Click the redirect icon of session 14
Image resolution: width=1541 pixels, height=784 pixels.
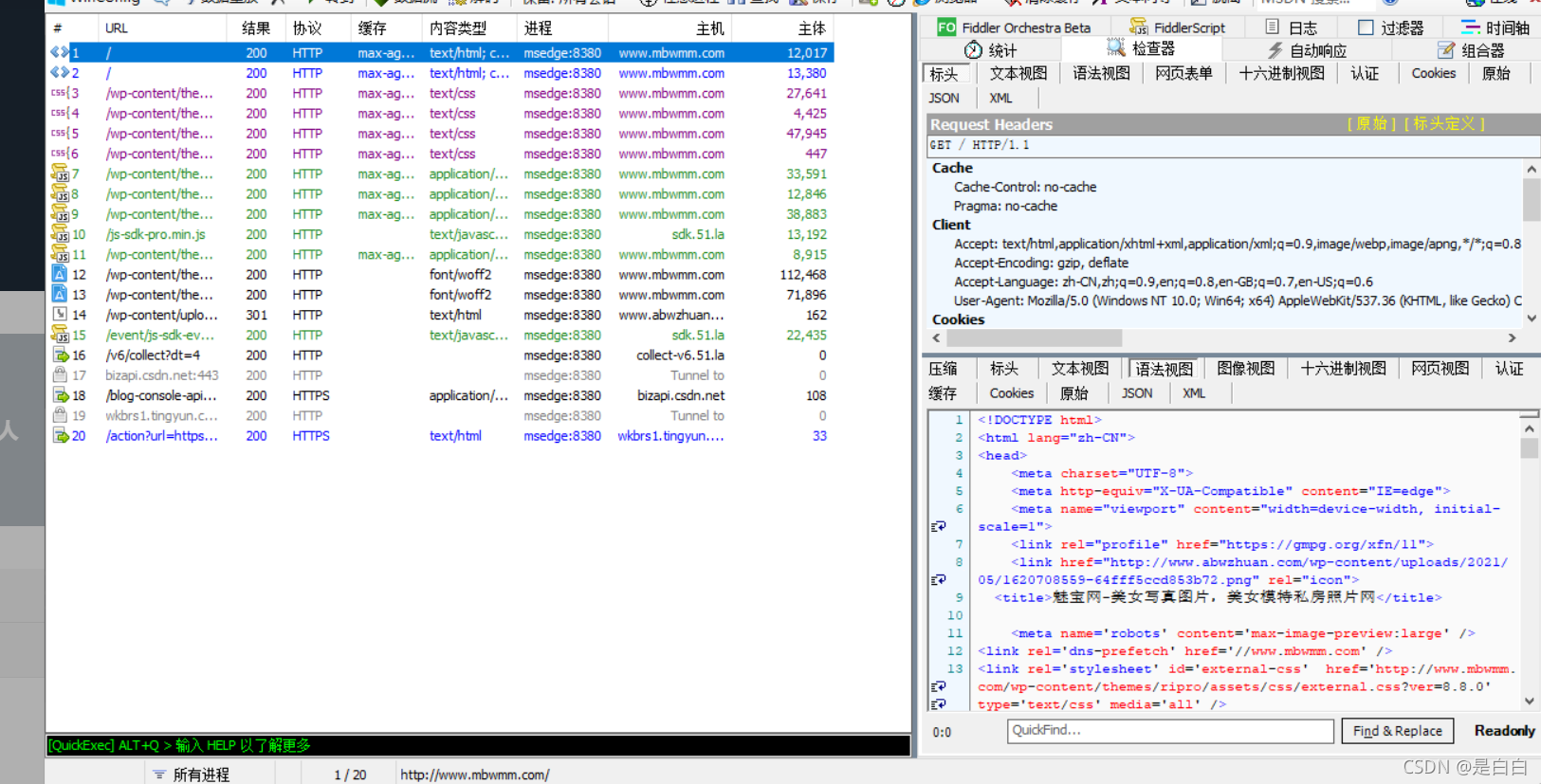[59, 314]
